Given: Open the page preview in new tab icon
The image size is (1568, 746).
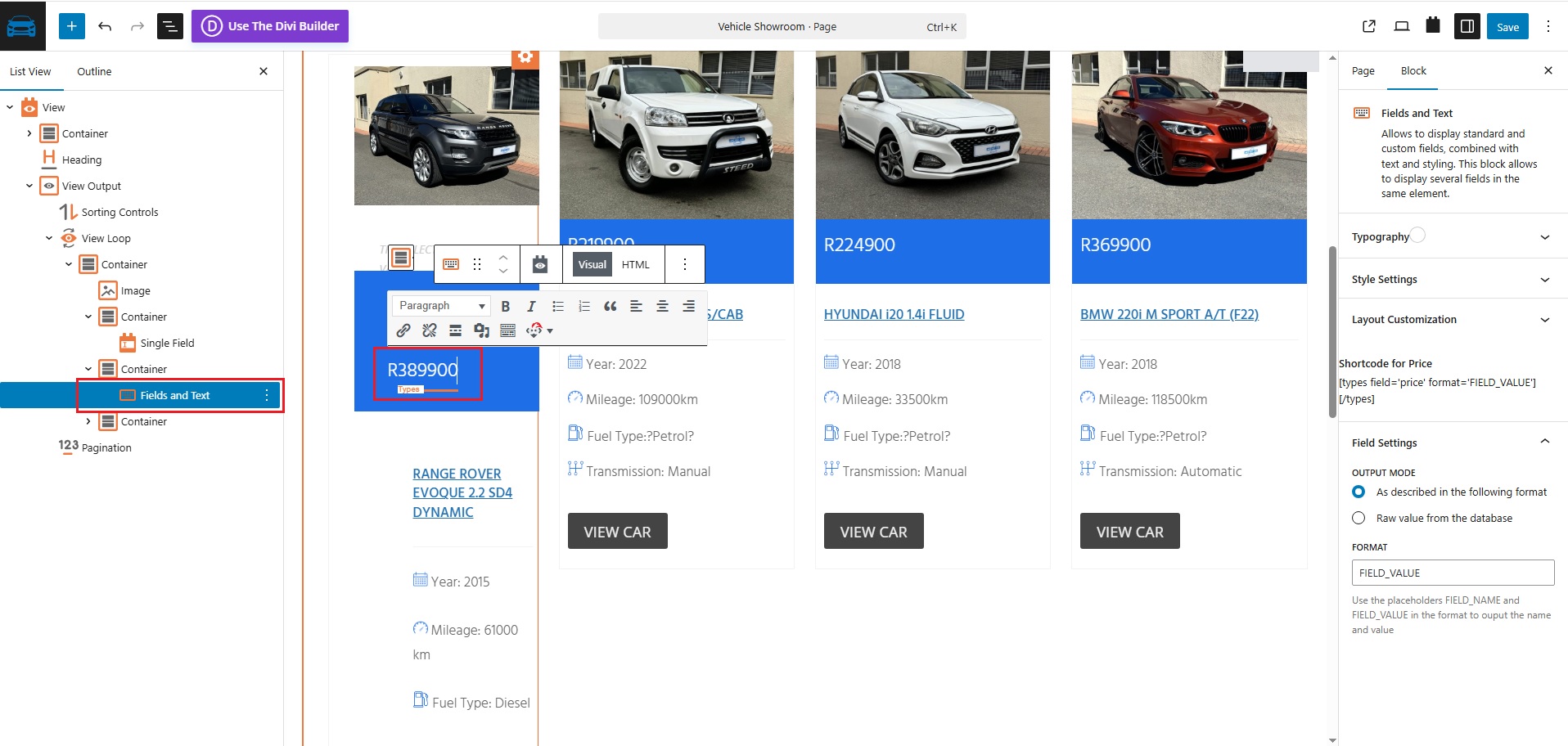Looking at the screenshot, I should (x=1369, y=26).
